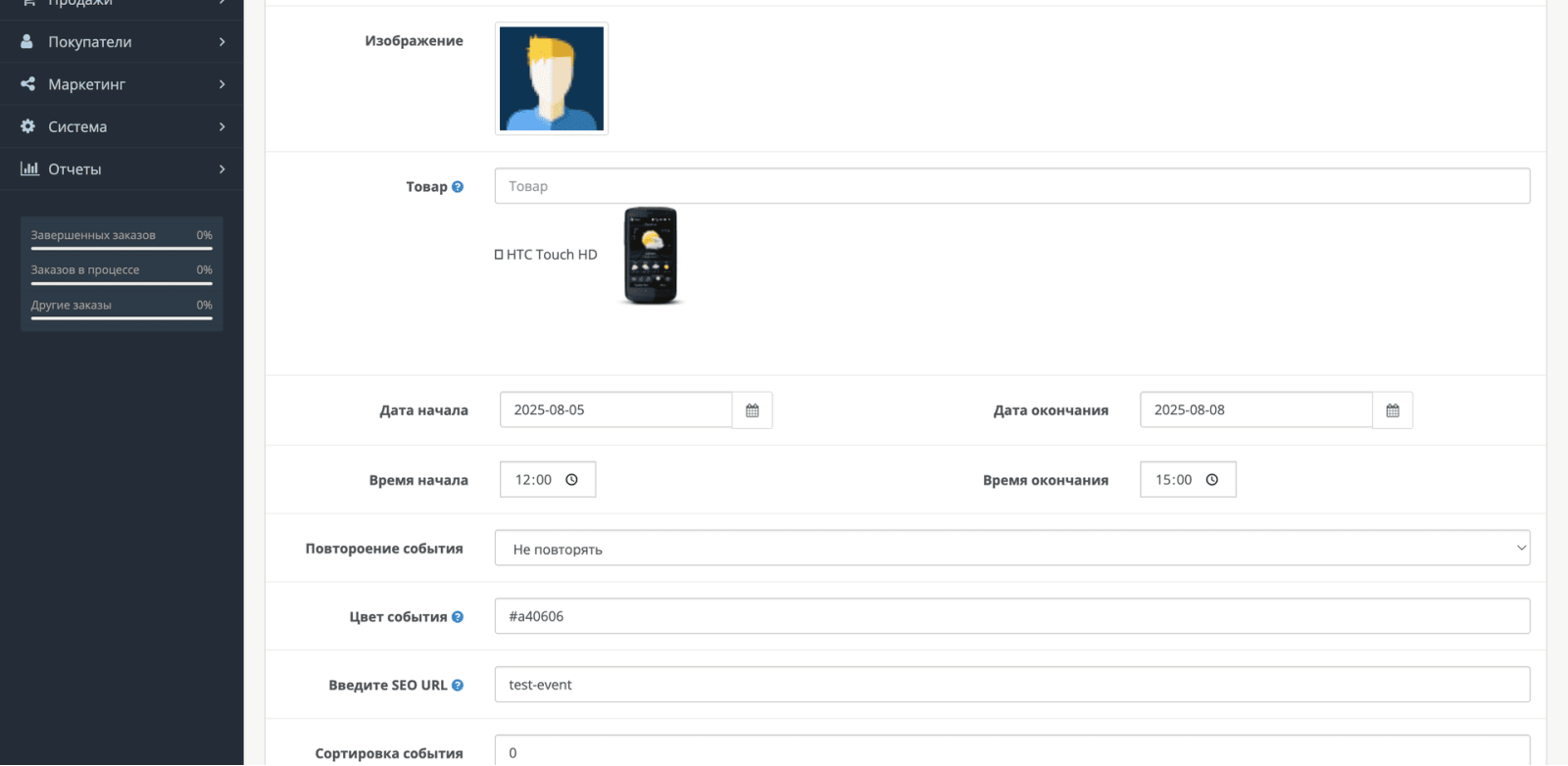The height and width of the screenshot is (766, 1568).
Task: Open the Маркетинг sidebar menu
Action: coord(122,84)
